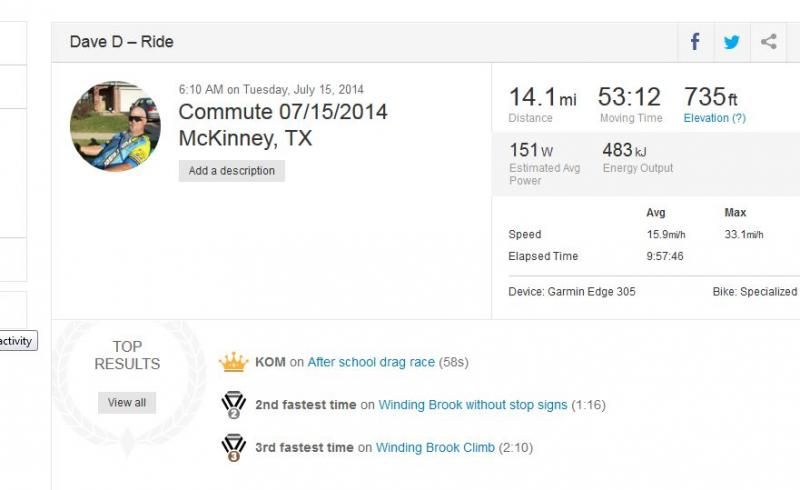Image resolution: width=800 pixels, height=490 pixels.
Task: Click the partially visible activity button
Action: pyautogui.click(x=17, y=340)
